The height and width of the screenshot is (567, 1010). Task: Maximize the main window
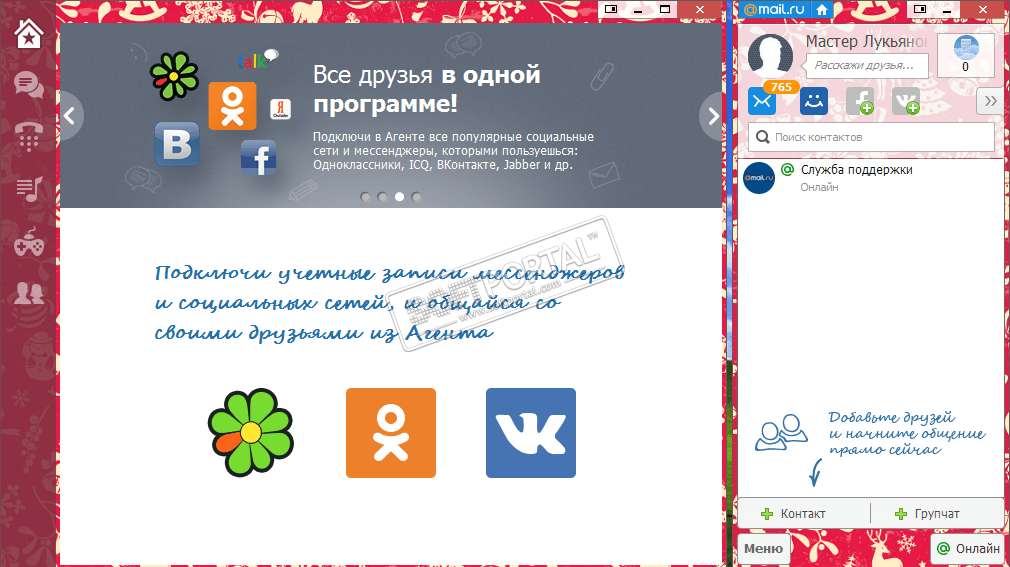tap(665, 9)
